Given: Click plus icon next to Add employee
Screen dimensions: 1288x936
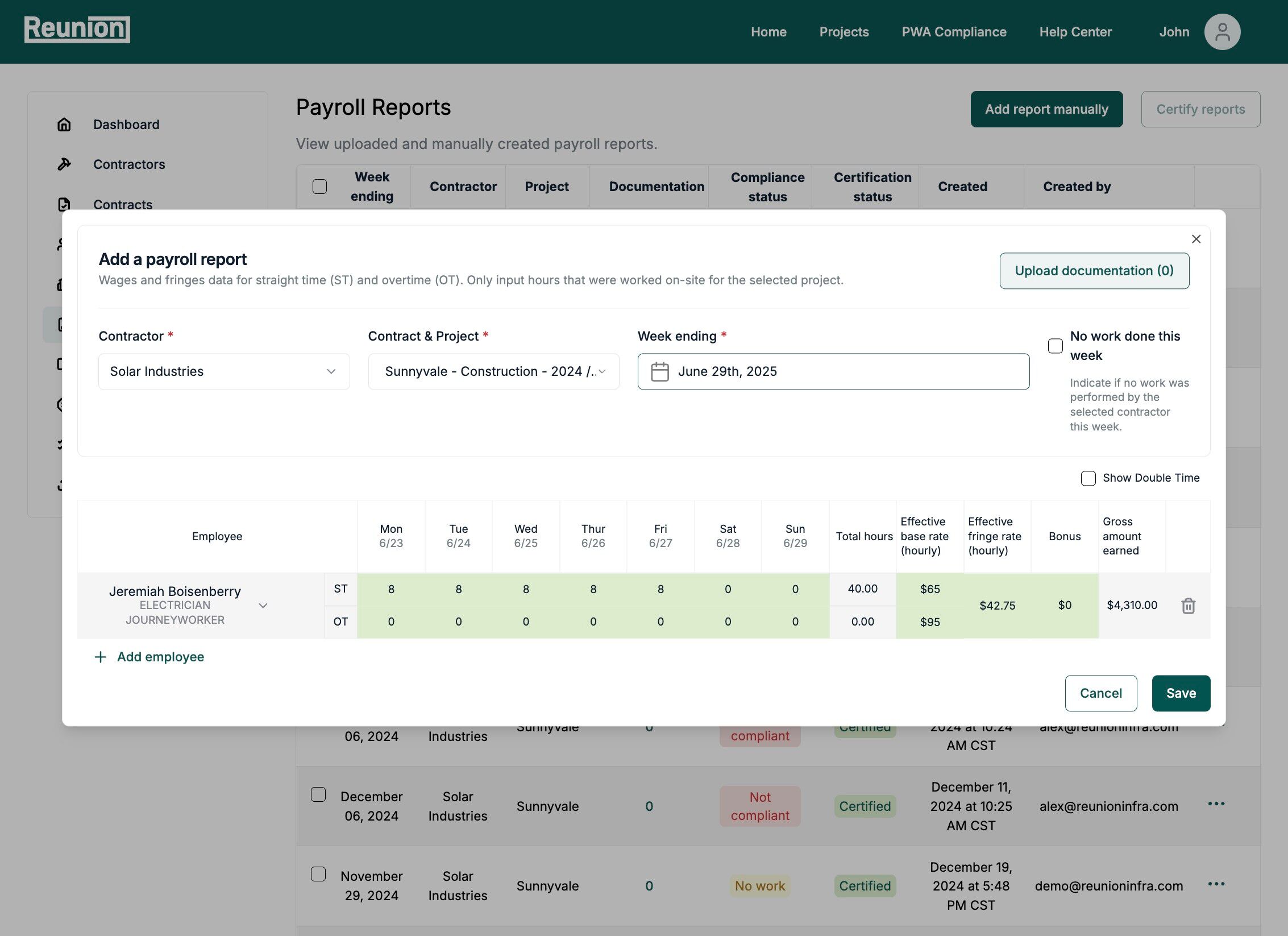Looking at the screenshot, I should click(101, 657).
